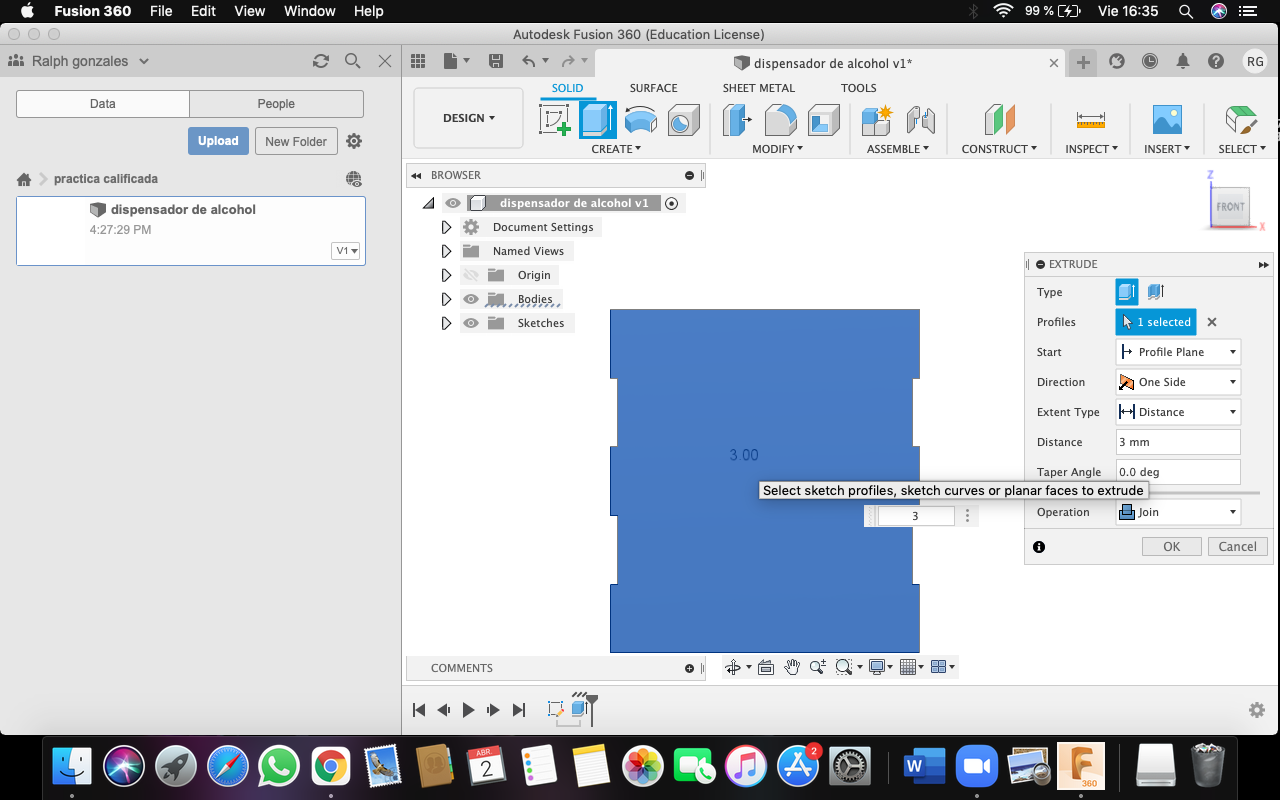Viewport: 1280px width, 800px height.
Task: Click the Select tool icon
Action: [1241, 120]
